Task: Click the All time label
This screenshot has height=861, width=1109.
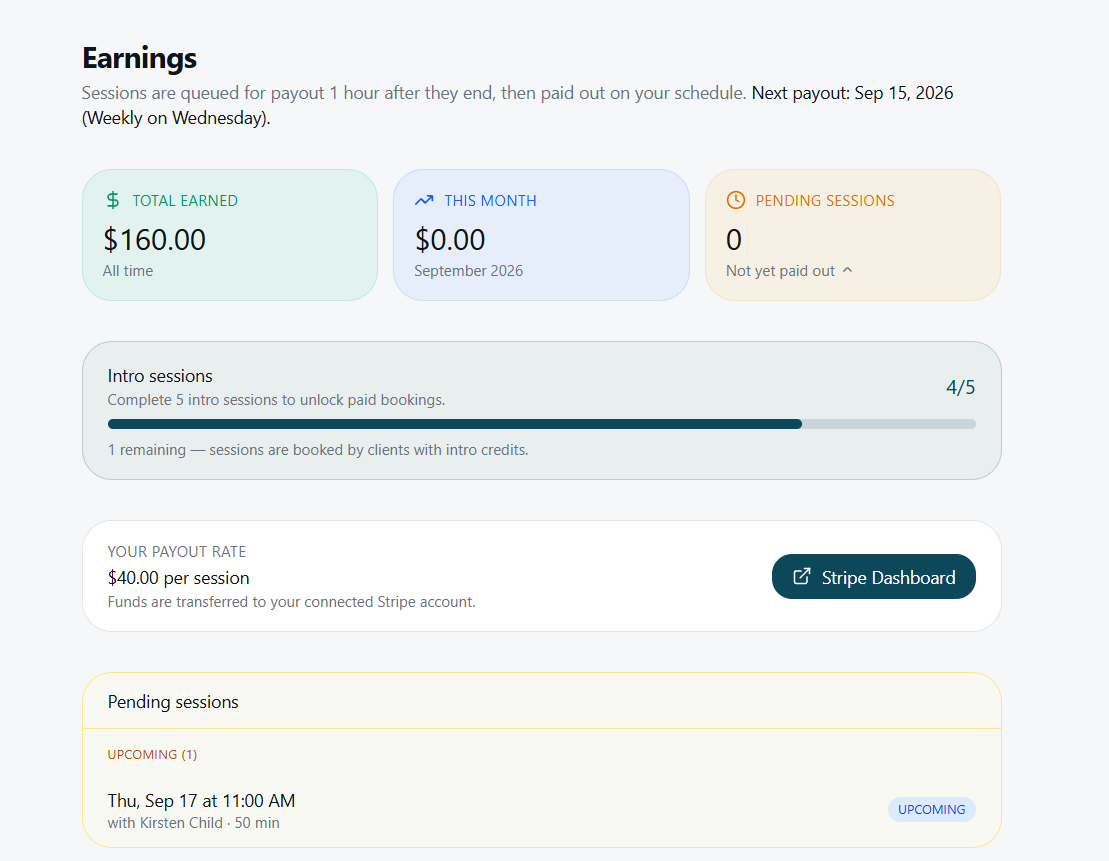Action: tap(128, 270)
